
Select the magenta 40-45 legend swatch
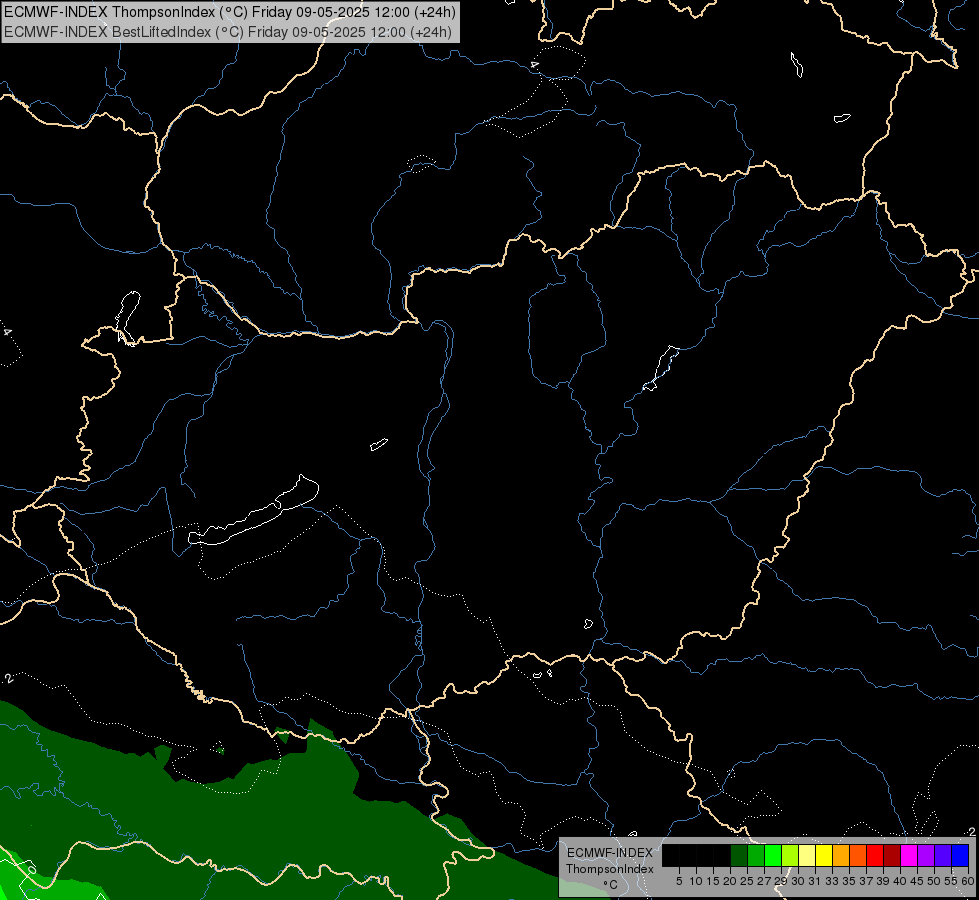pyautogui.click(x=909, y=855)
